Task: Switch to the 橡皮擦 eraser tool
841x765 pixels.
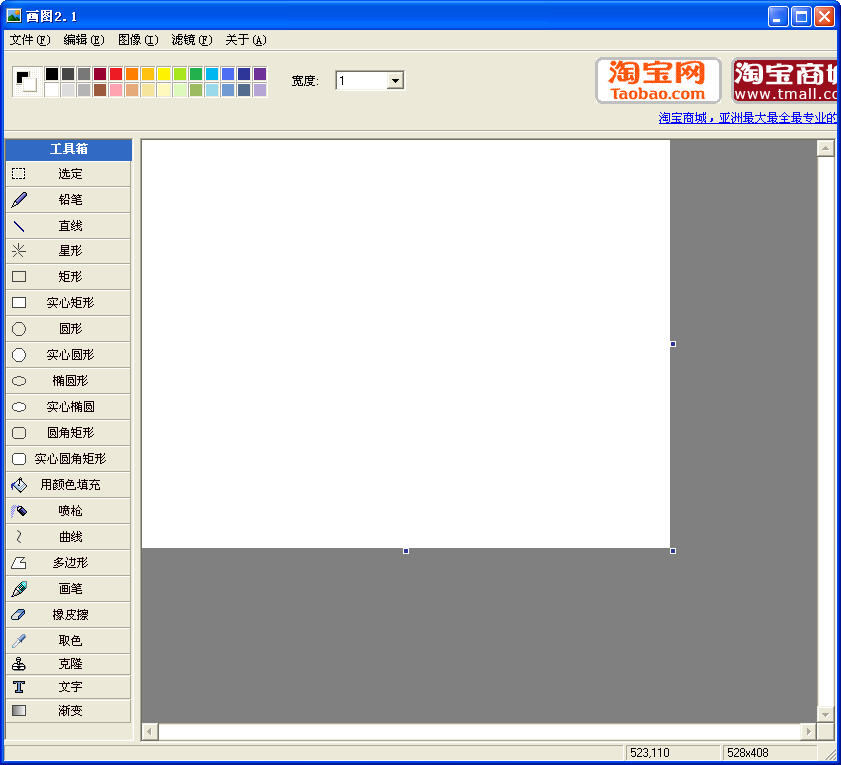Action: 67,615
